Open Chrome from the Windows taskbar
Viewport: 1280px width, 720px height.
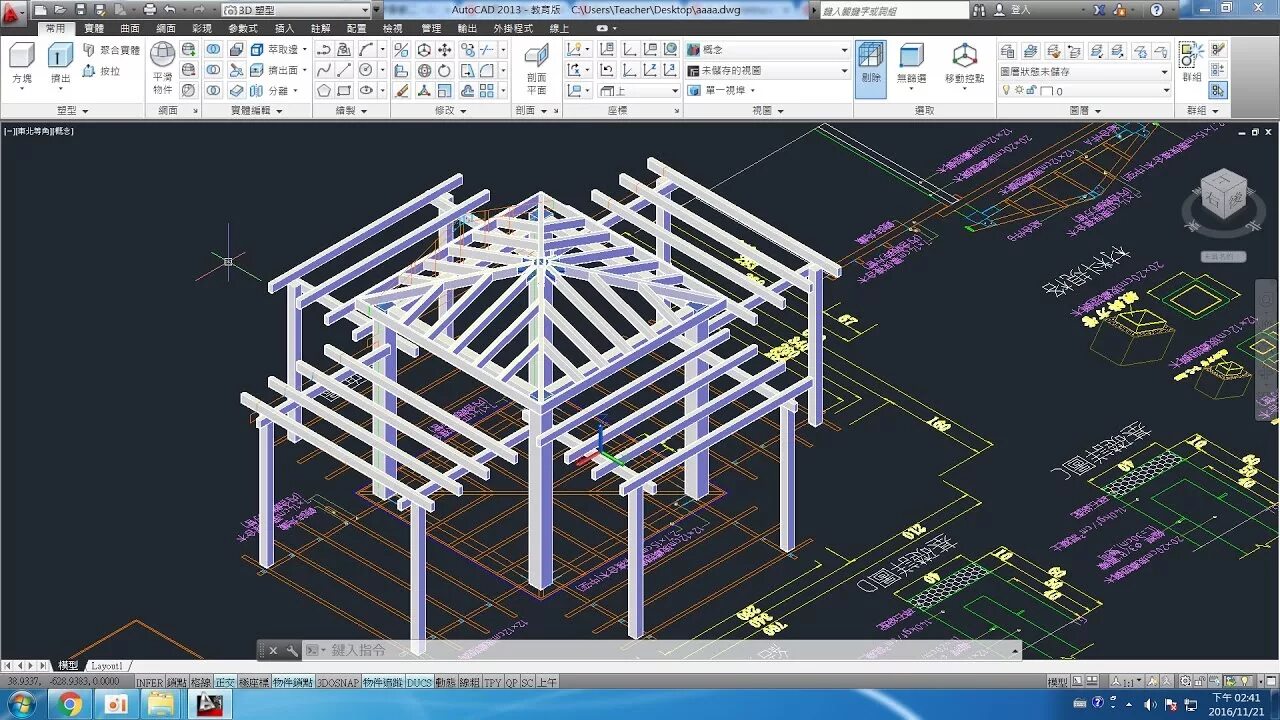[69, 704]
